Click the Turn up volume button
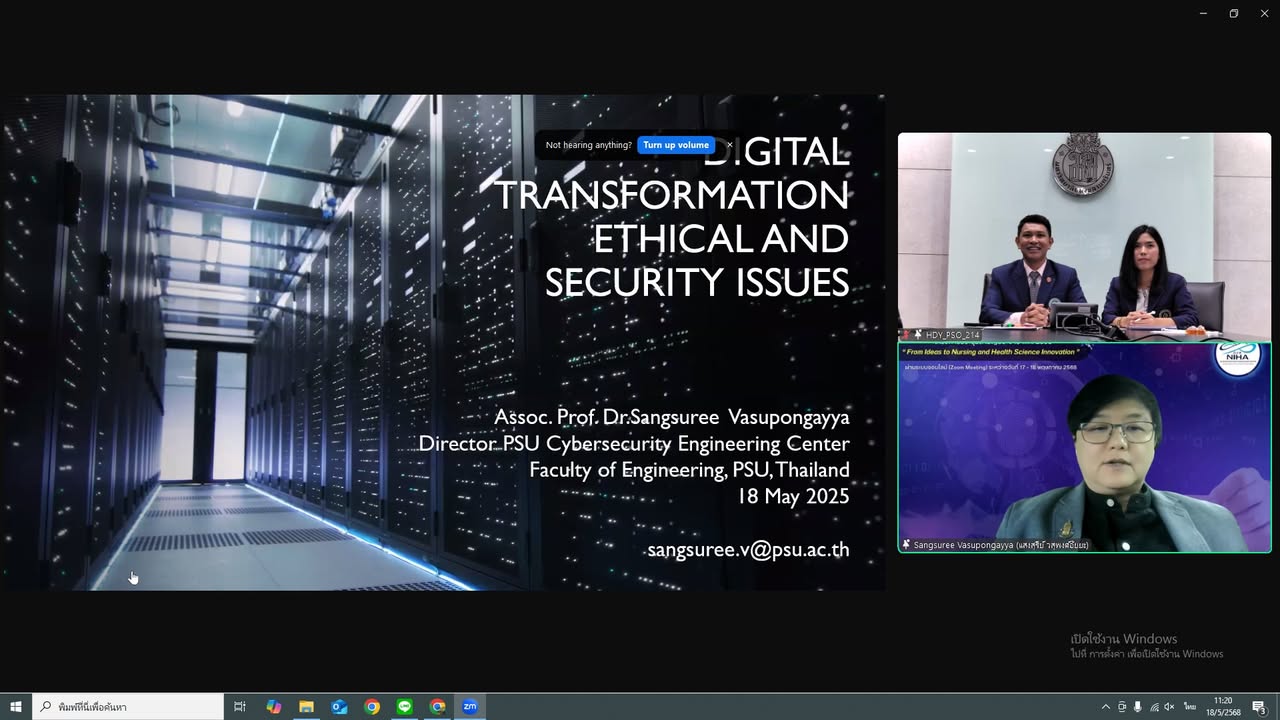 (x=676, y=145)
